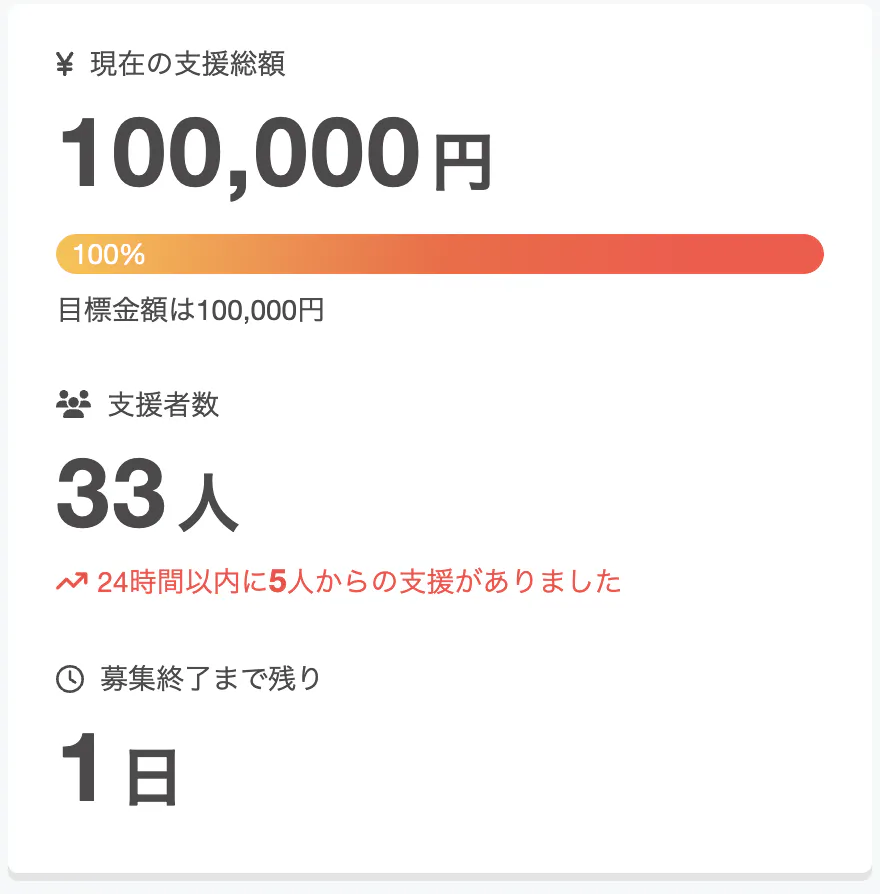The height and width of the screenshot is (894, 880).
Task: Select the 募集終了まで残り label
Action: tap(211, 679)
